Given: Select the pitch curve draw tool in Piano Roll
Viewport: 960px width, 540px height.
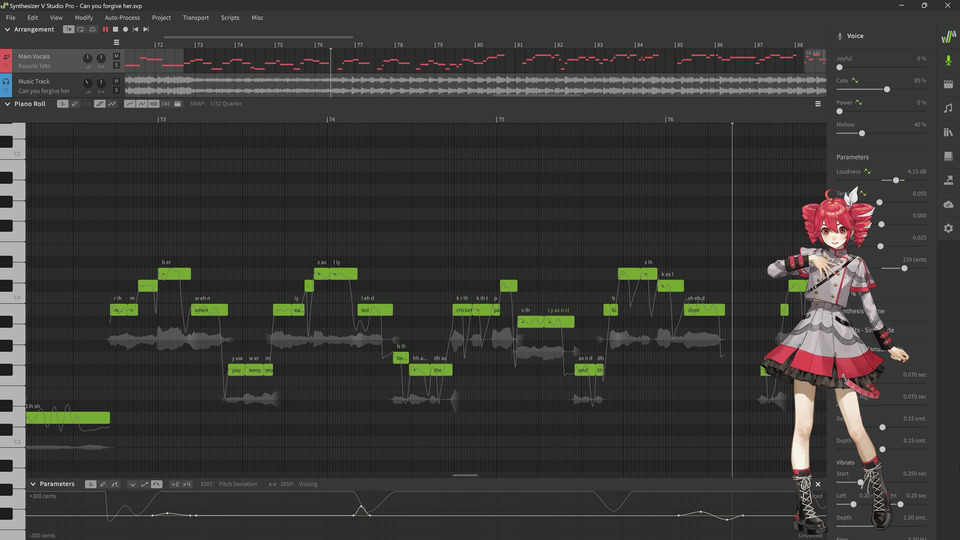Looking at the screenshot, I should (112, 104).
